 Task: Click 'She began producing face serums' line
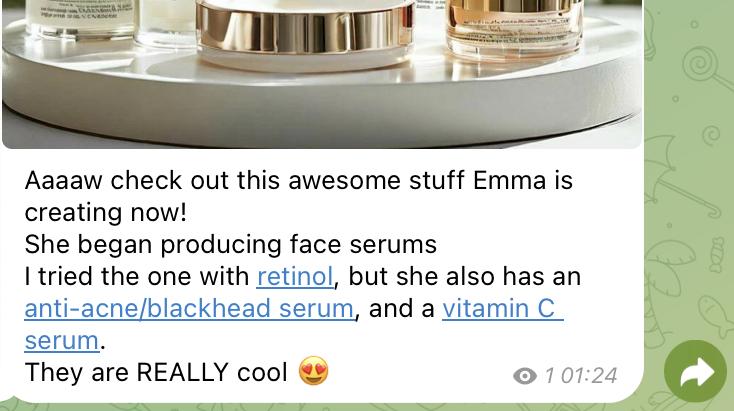click(230, 245)
